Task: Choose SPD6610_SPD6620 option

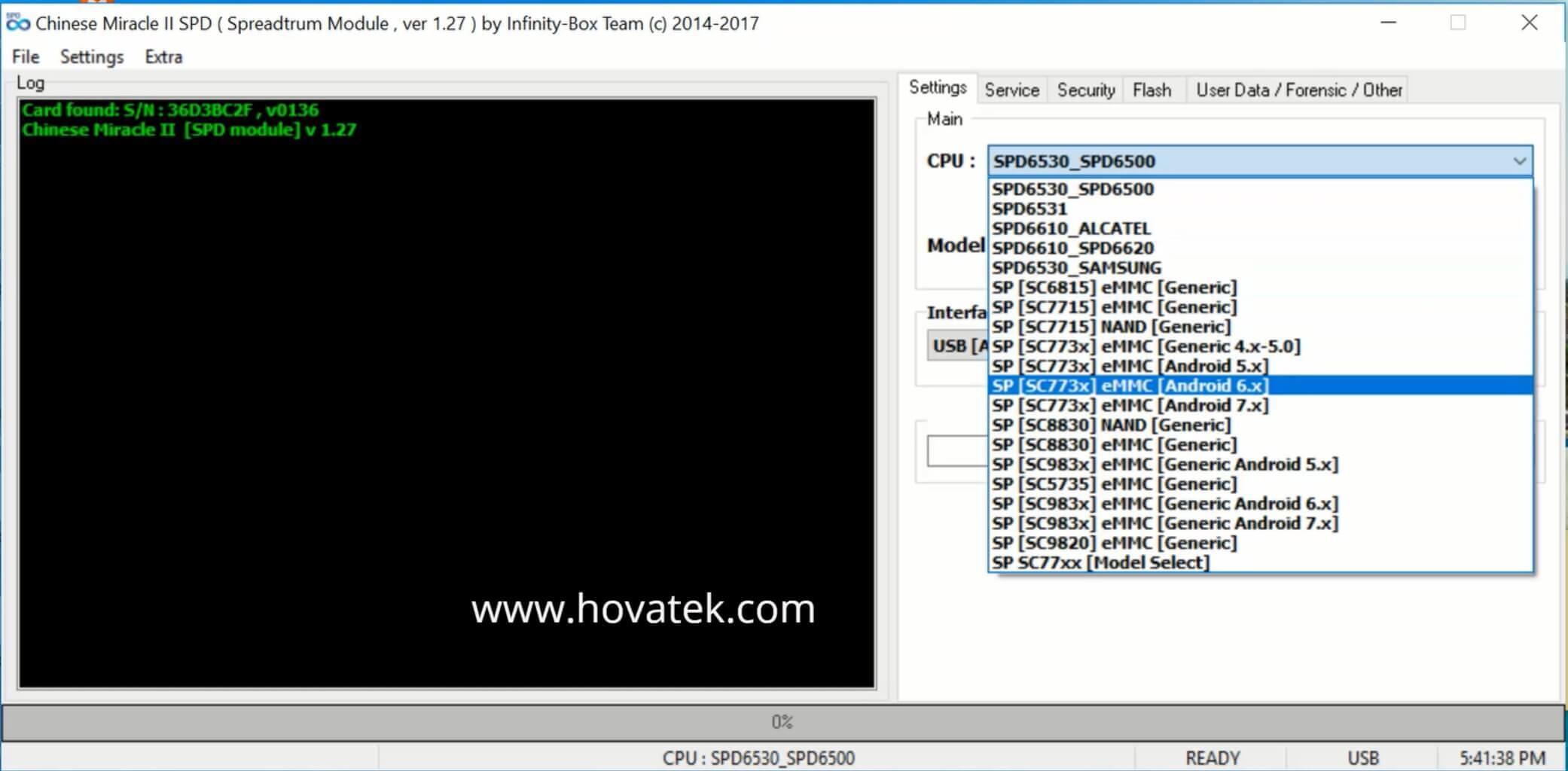Action: click(1260, 248)
